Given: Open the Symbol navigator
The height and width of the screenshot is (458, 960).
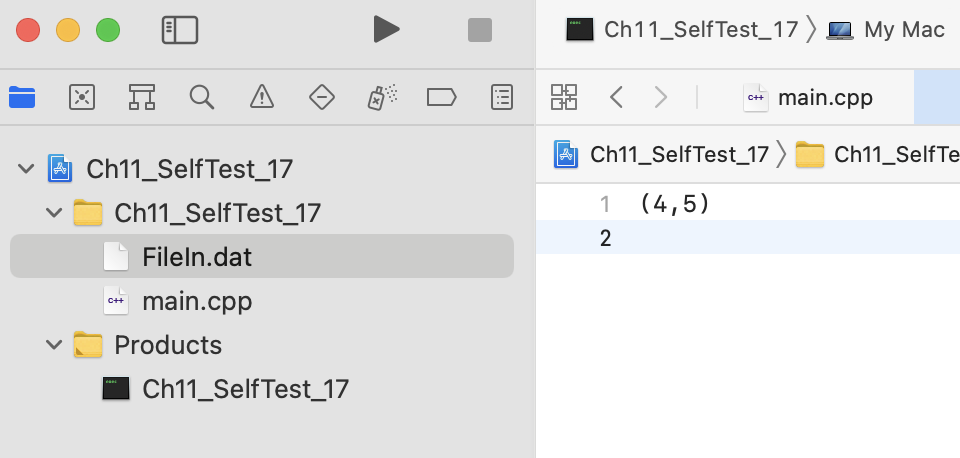Looking at the screenshot, I should click(142, 97).
